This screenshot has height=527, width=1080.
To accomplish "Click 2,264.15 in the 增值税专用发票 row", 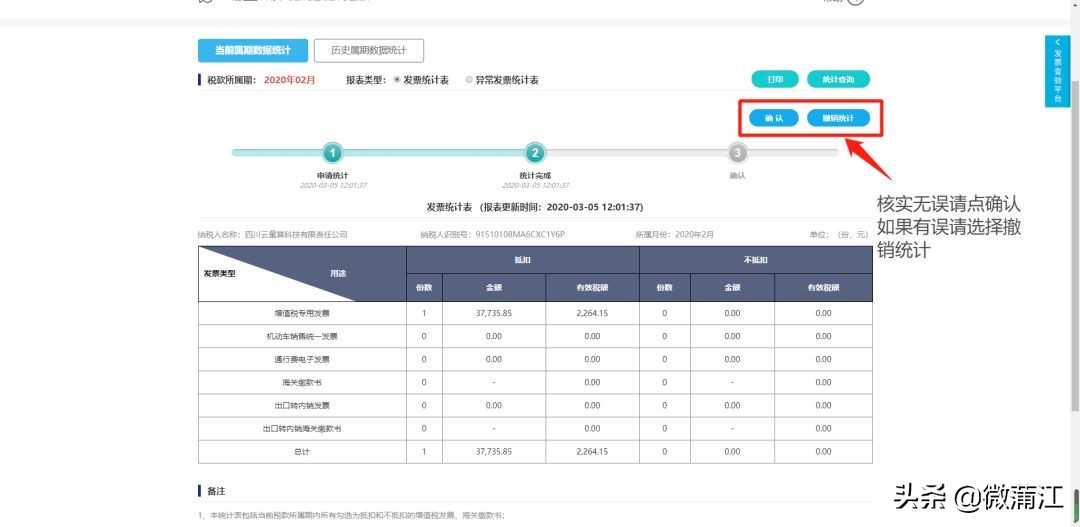I will (592, 313).
